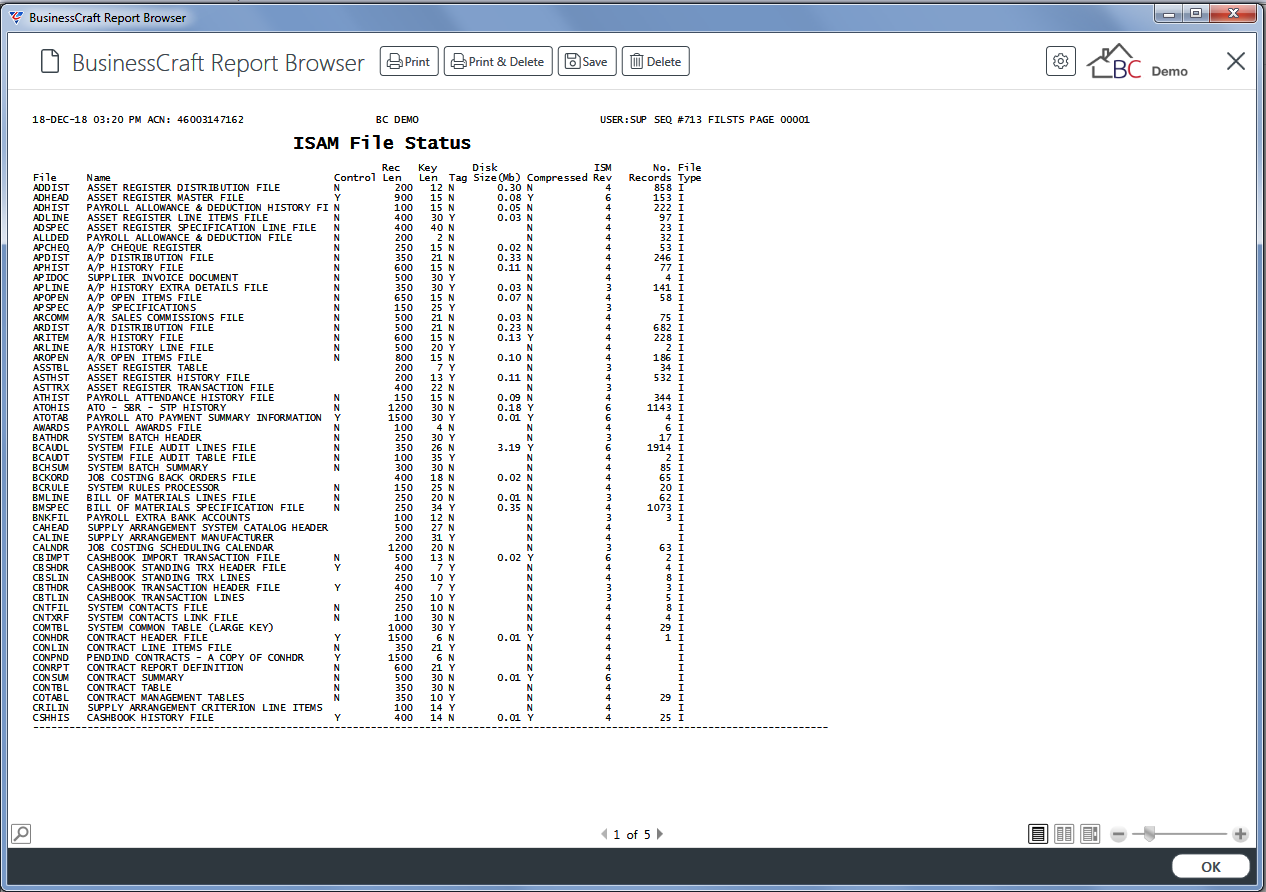This screenshot has height=892, width=1266.
Task: Switch to single page view mode
Action: coord(1038,834)
